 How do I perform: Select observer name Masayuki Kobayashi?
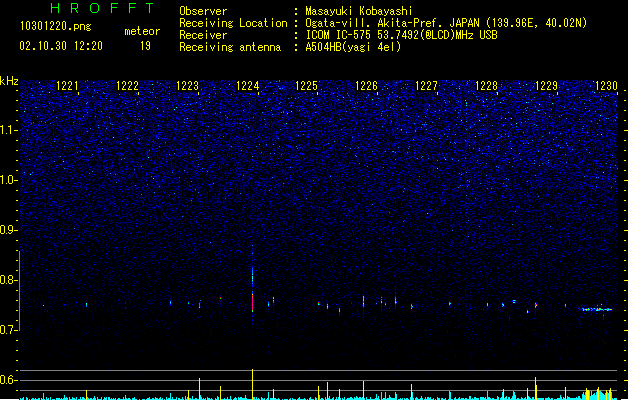click(359, 11)
